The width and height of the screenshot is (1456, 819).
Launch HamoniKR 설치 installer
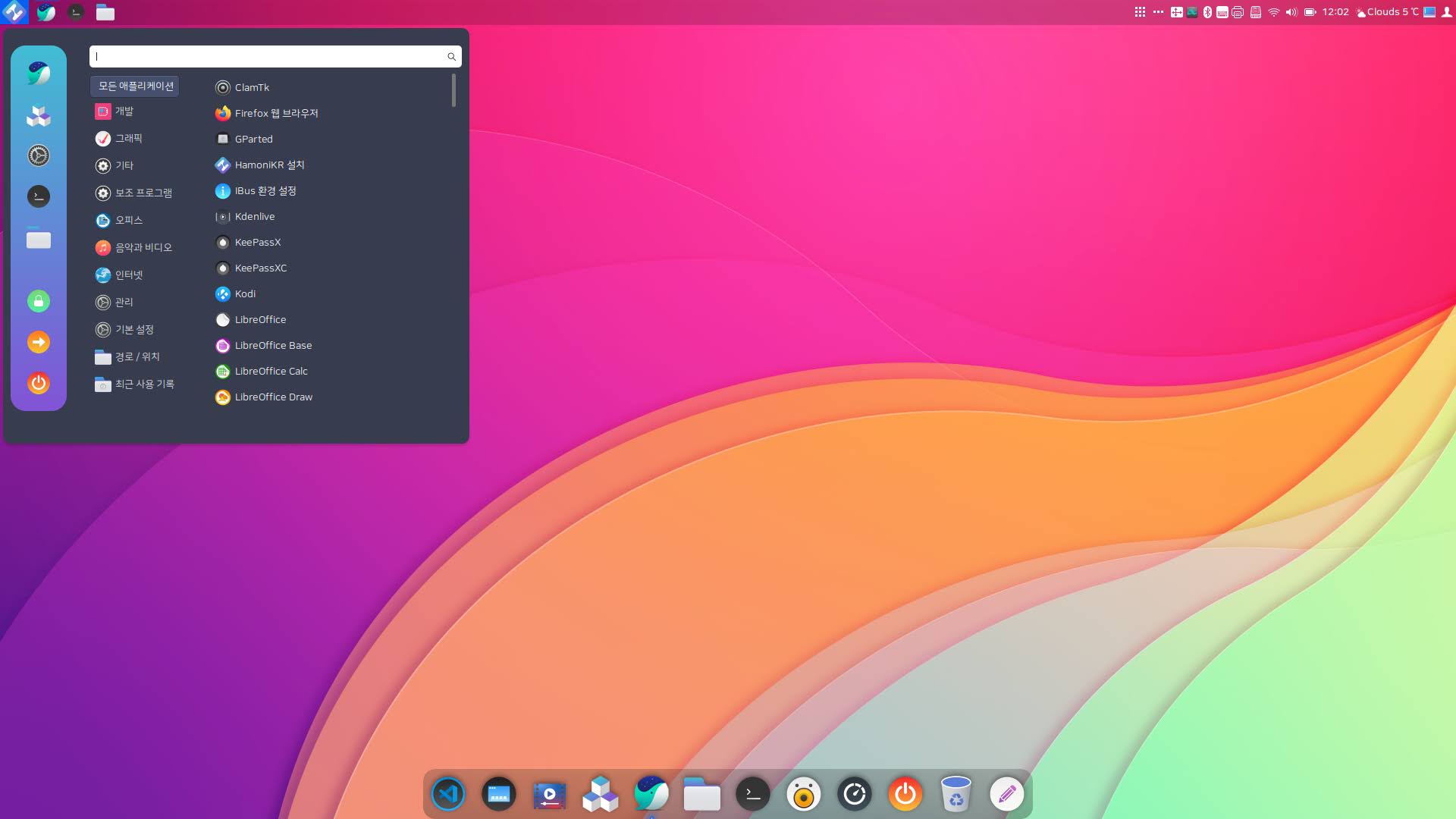point(269,165)
